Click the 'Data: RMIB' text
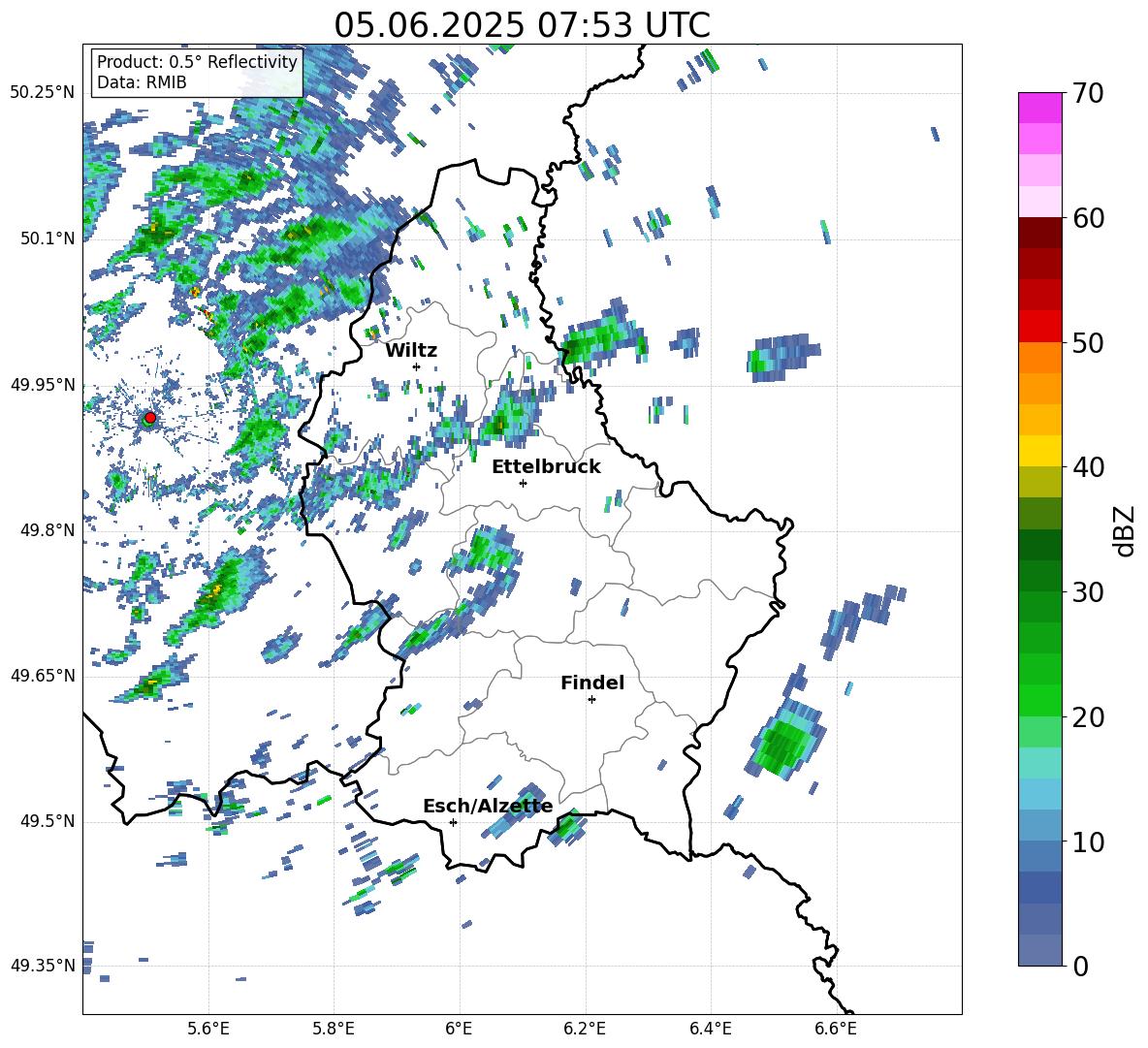This screenshot has height=1048, width=1148. tap(142, 82)
